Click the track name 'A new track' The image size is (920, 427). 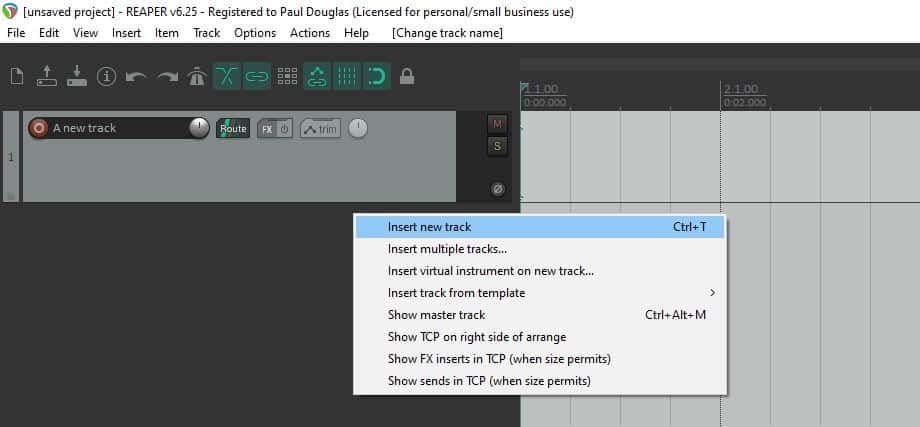point(84,128)
